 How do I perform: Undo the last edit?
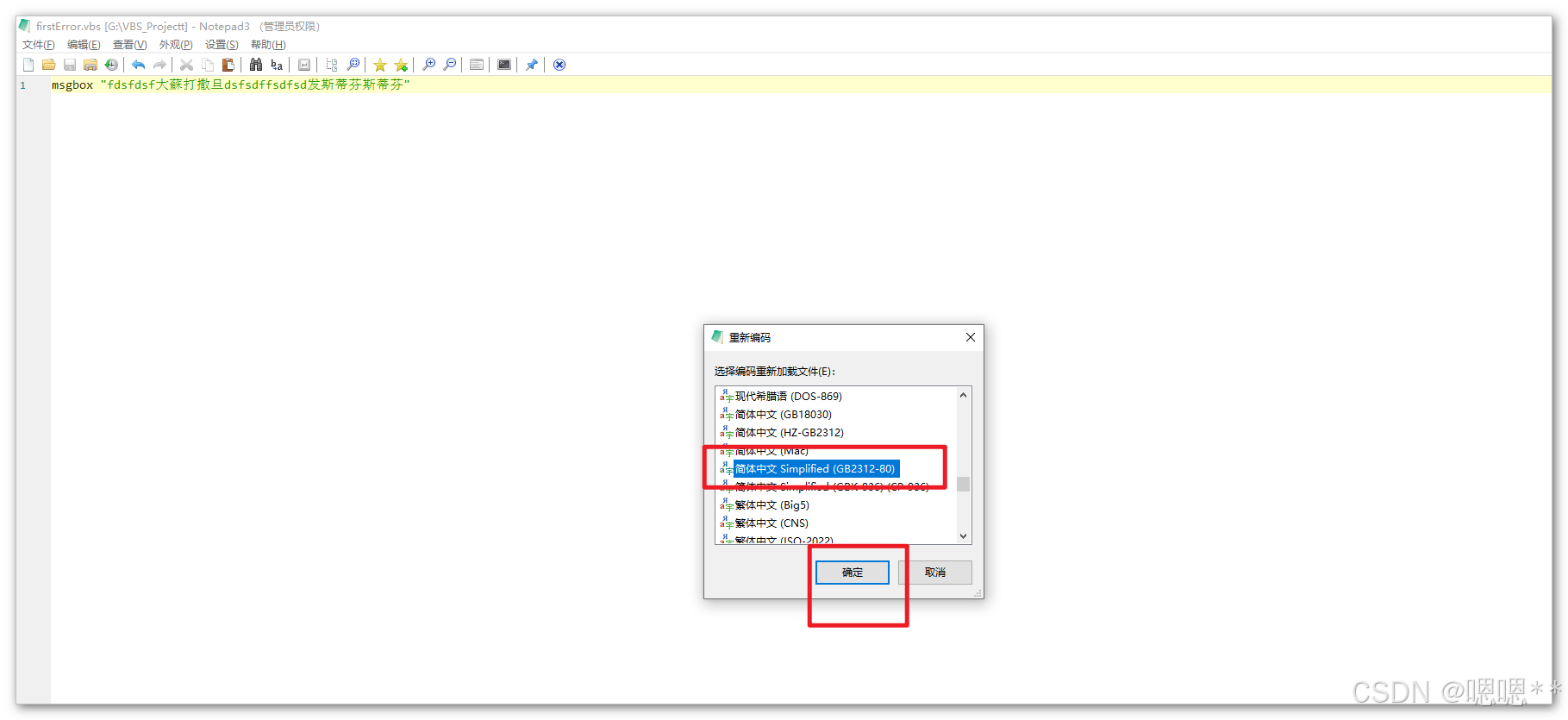[x=138, y=65]
